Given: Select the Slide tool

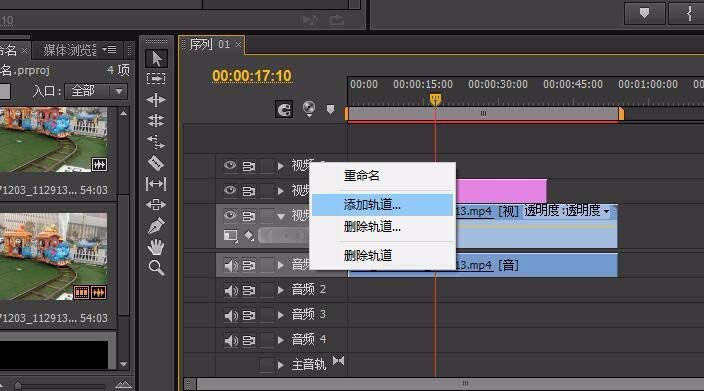Looking at the screenshot, I should coord(156,205).
